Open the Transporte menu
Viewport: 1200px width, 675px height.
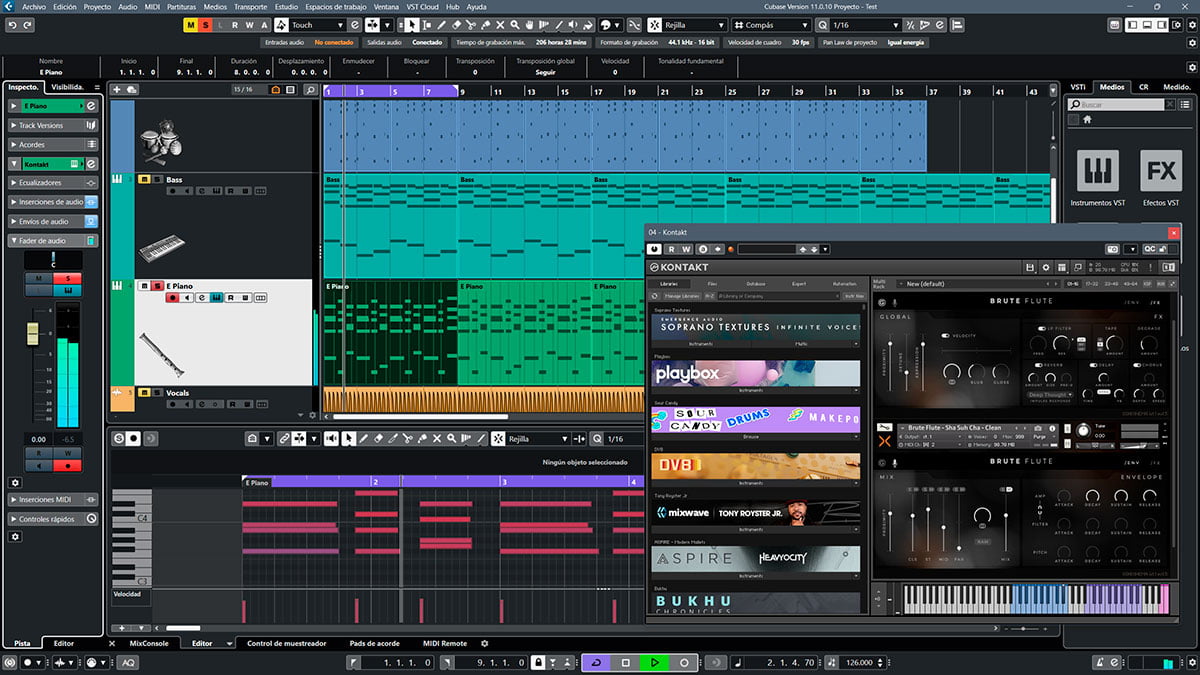250,6
